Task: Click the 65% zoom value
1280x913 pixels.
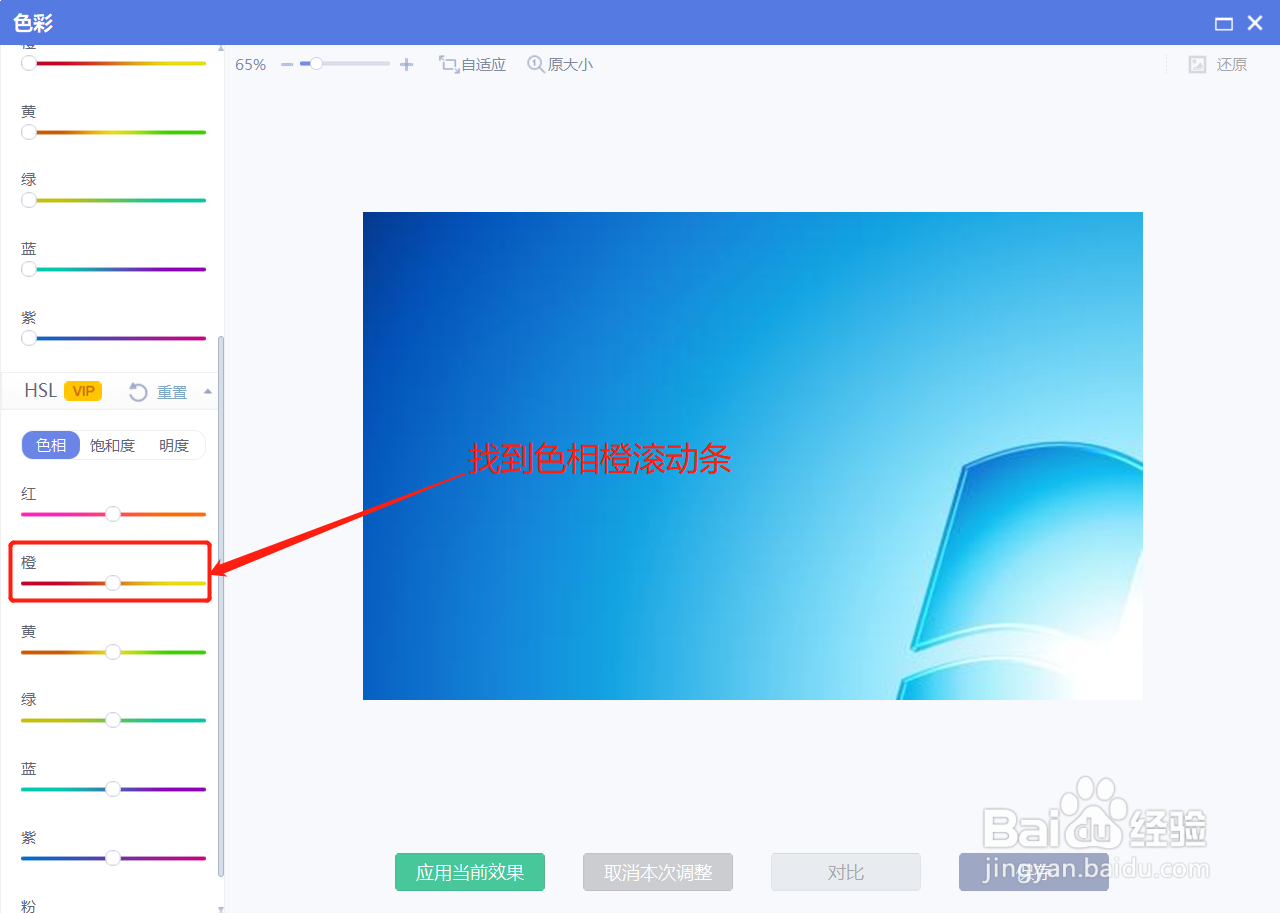Action: 251,64
